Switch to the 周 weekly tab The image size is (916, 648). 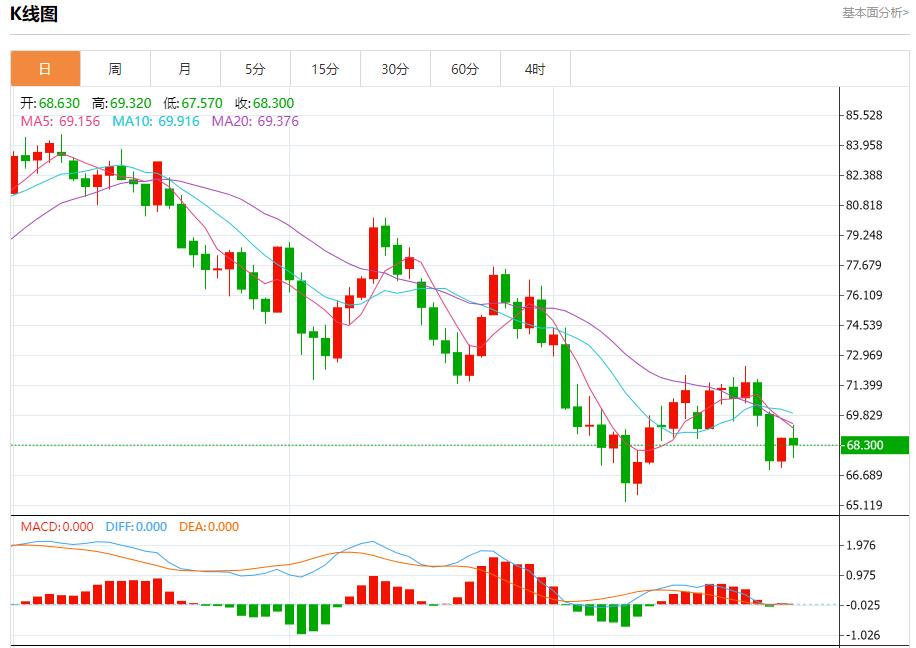[115, 69]
